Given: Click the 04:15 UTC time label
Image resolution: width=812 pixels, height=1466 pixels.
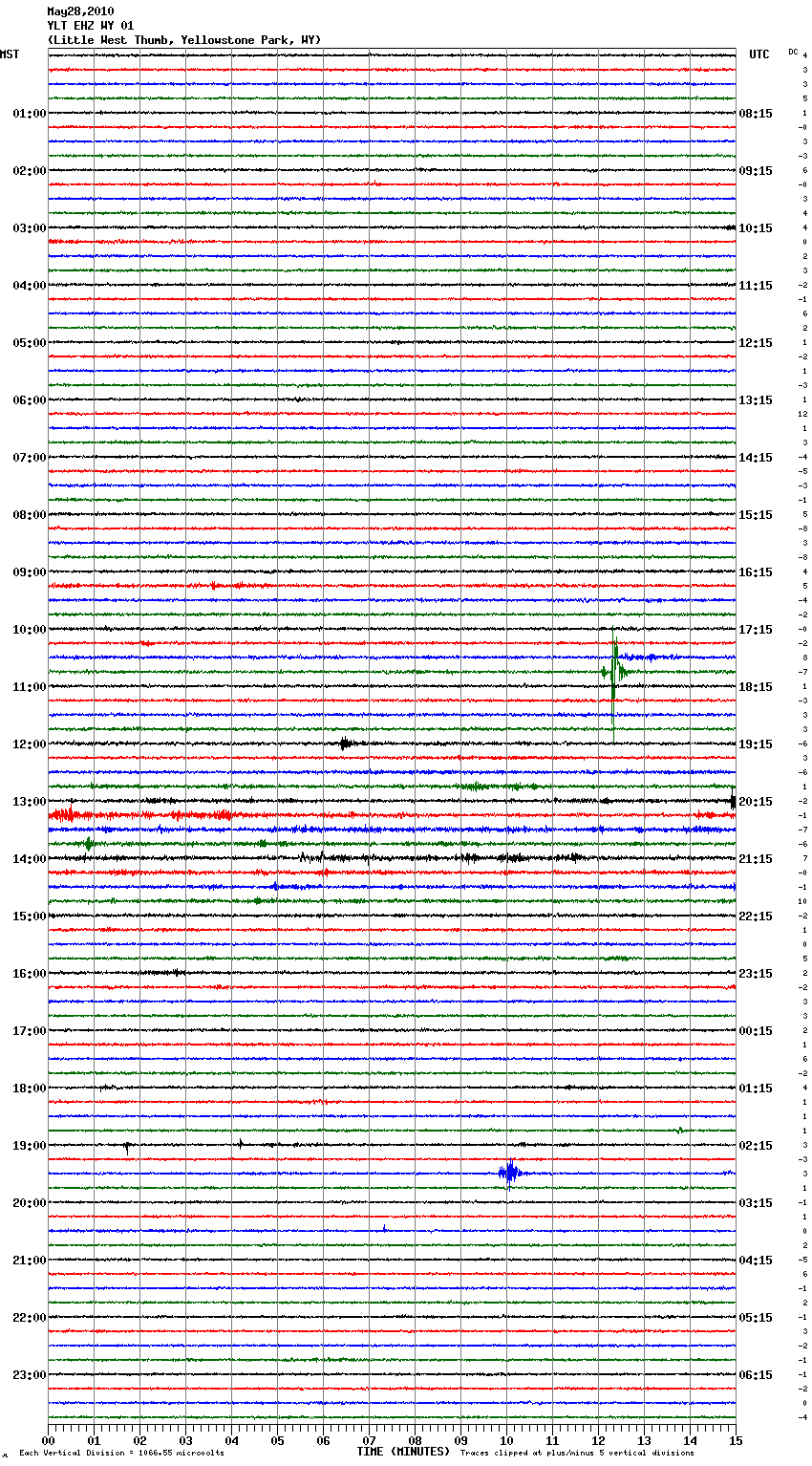Looking at the screenshot, I should (756, 1261).
